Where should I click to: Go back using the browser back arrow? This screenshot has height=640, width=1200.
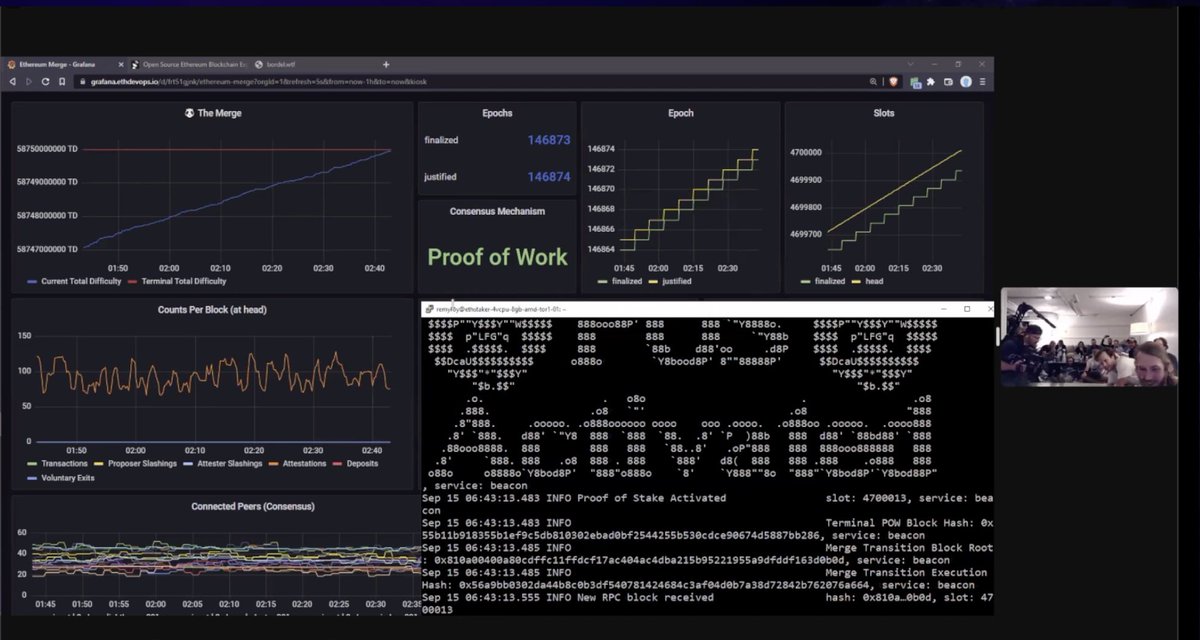(13, 81)
